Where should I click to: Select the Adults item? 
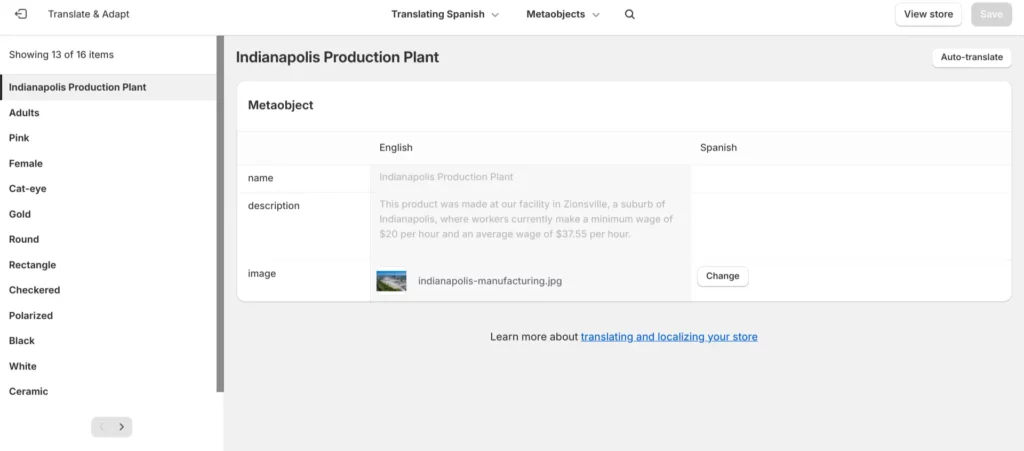pos(108,112)
